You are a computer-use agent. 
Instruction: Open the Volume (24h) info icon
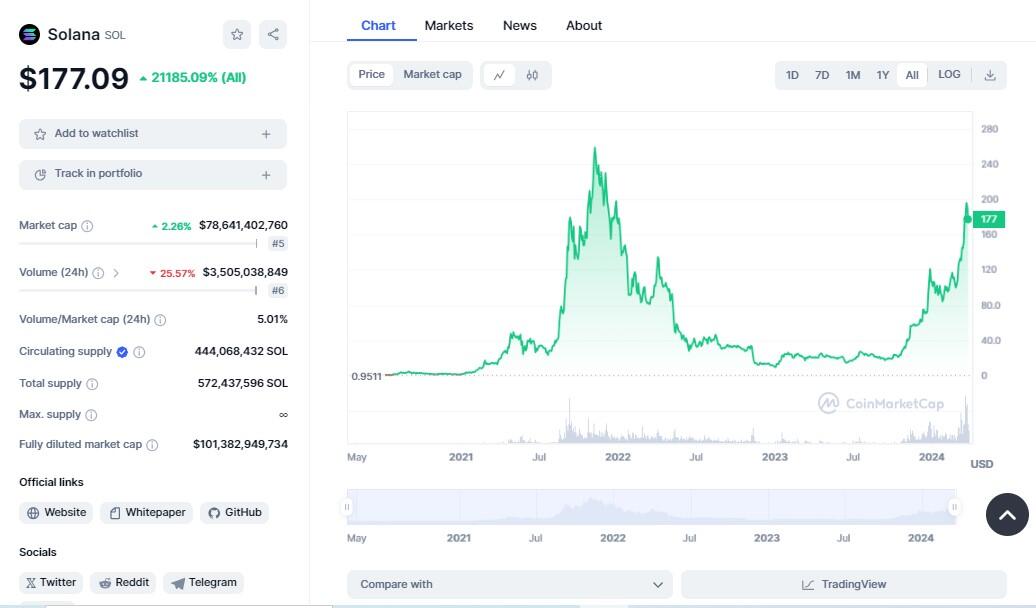[x=98, y=273]
